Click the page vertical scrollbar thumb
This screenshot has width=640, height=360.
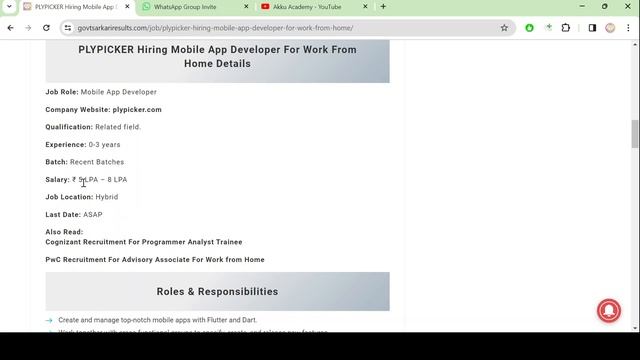coord(635,134)
